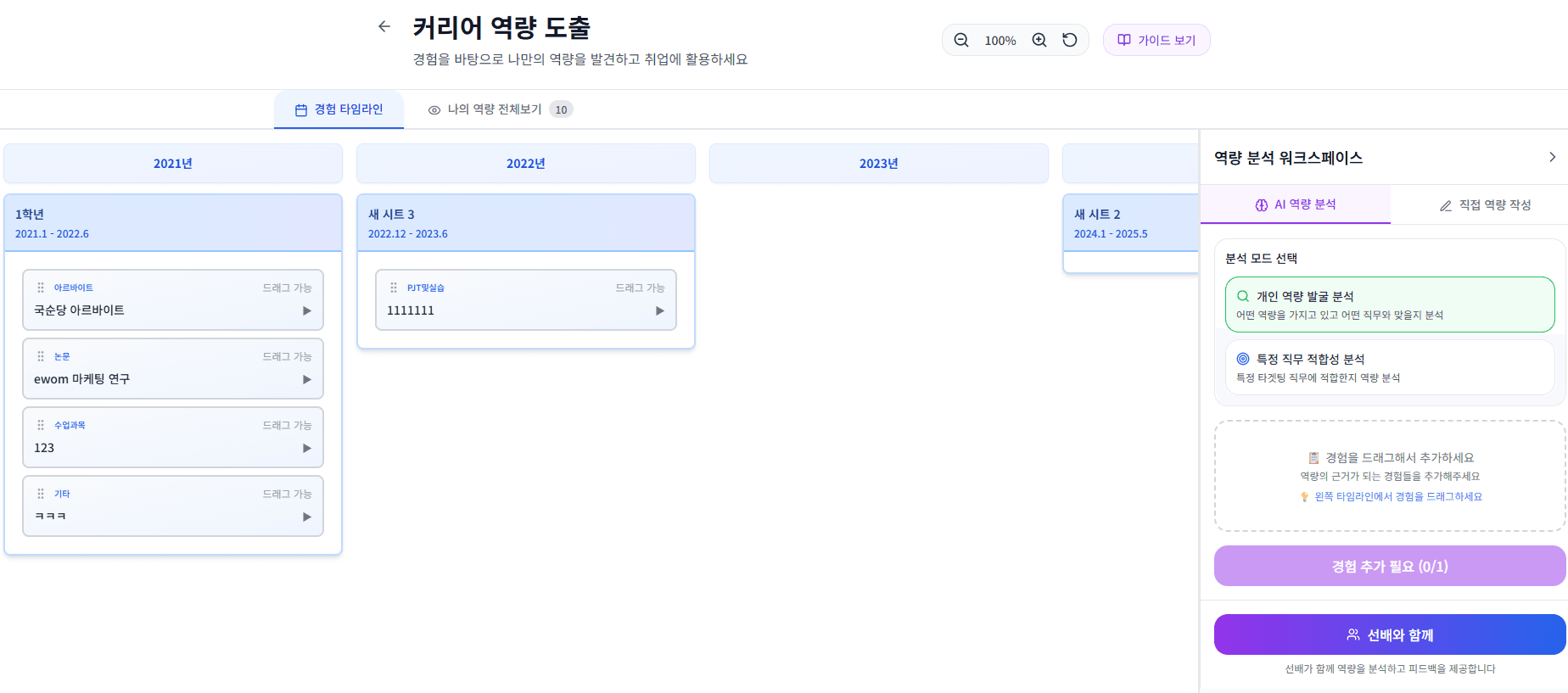1568x693 pixels.
Task: Grab the drag handle on 국순당 아르바이트
Action: click(41, 288)
